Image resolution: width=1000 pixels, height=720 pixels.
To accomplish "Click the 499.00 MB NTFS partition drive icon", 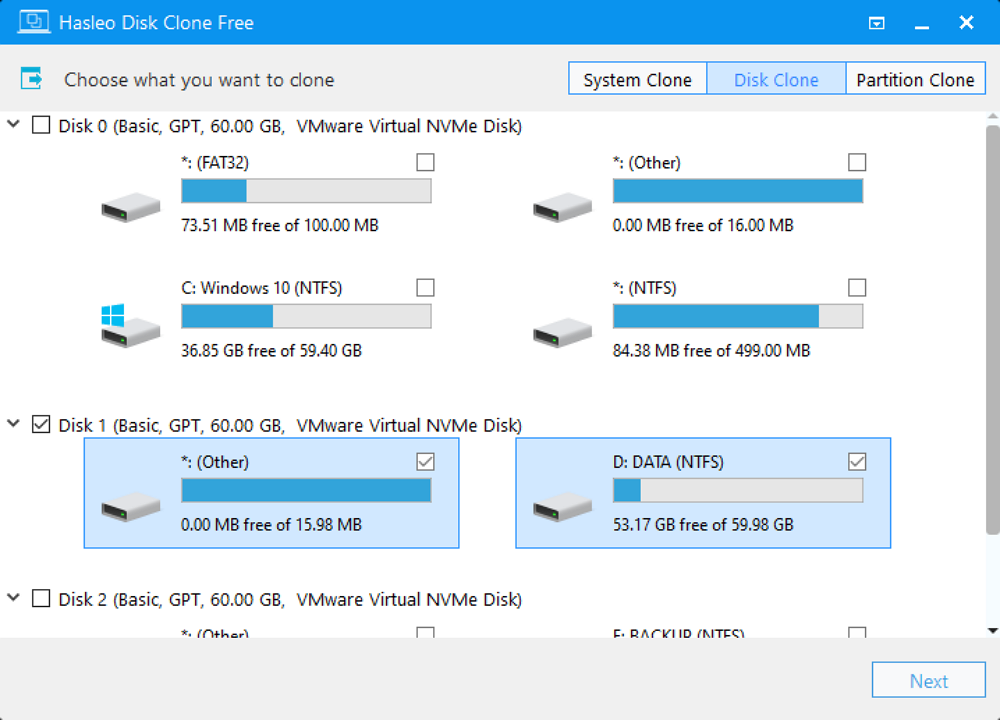I will click(x=562, y=332).
